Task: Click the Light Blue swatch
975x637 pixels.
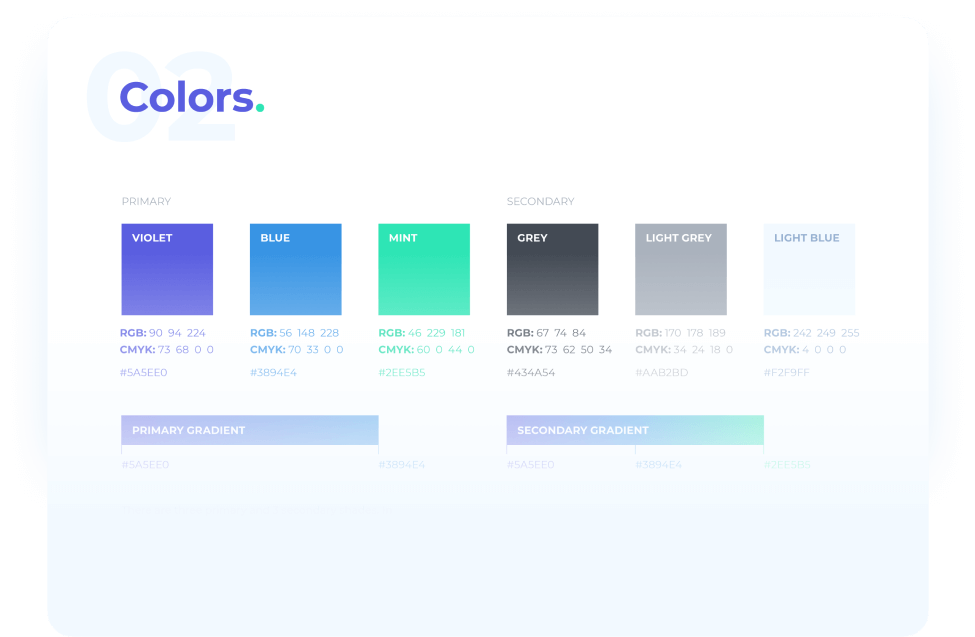Action: [x=809, y=270]
